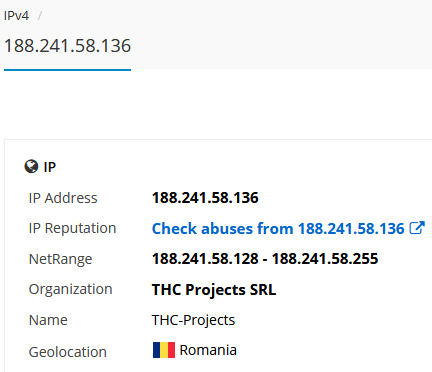
Task: Click the NetRange label
Action: (60, 259)
